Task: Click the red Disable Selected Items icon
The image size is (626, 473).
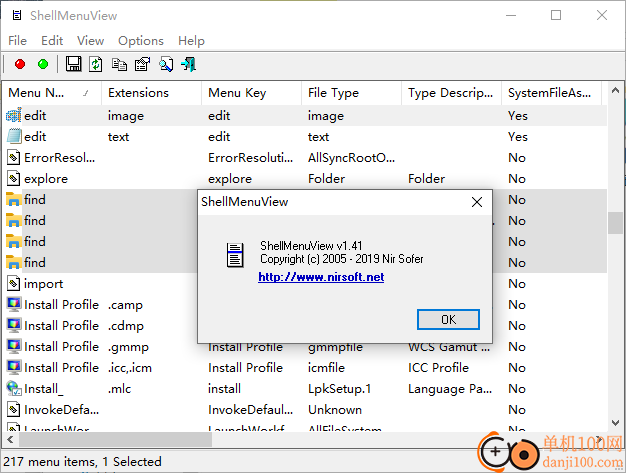Action: pos(20,64)
